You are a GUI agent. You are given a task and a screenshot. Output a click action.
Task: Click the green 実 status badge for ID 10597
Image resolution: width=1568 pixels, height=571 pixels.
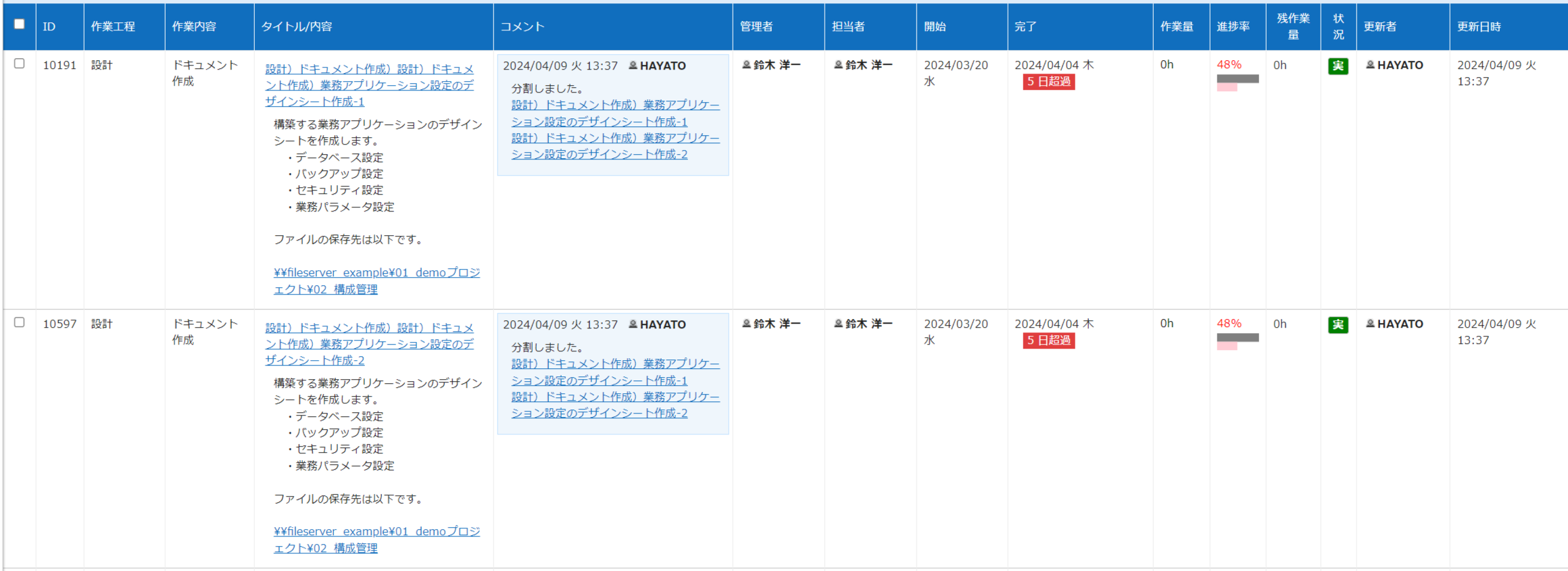(x=1338, y=325)
